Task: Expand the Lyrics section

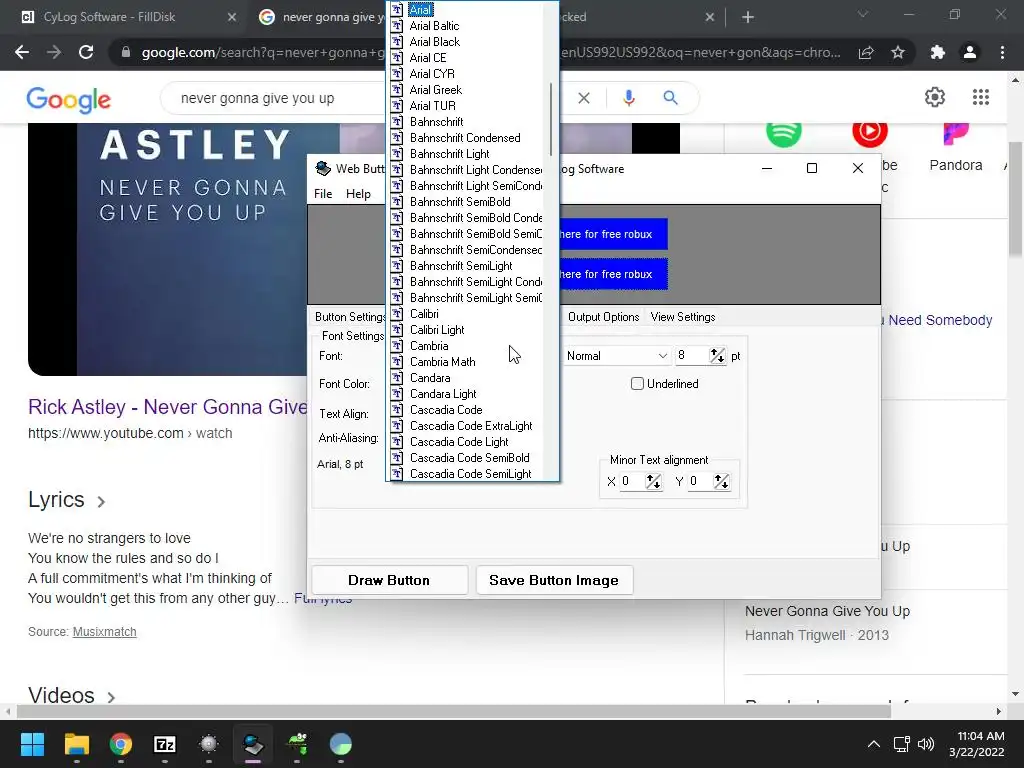Action: 67,500
